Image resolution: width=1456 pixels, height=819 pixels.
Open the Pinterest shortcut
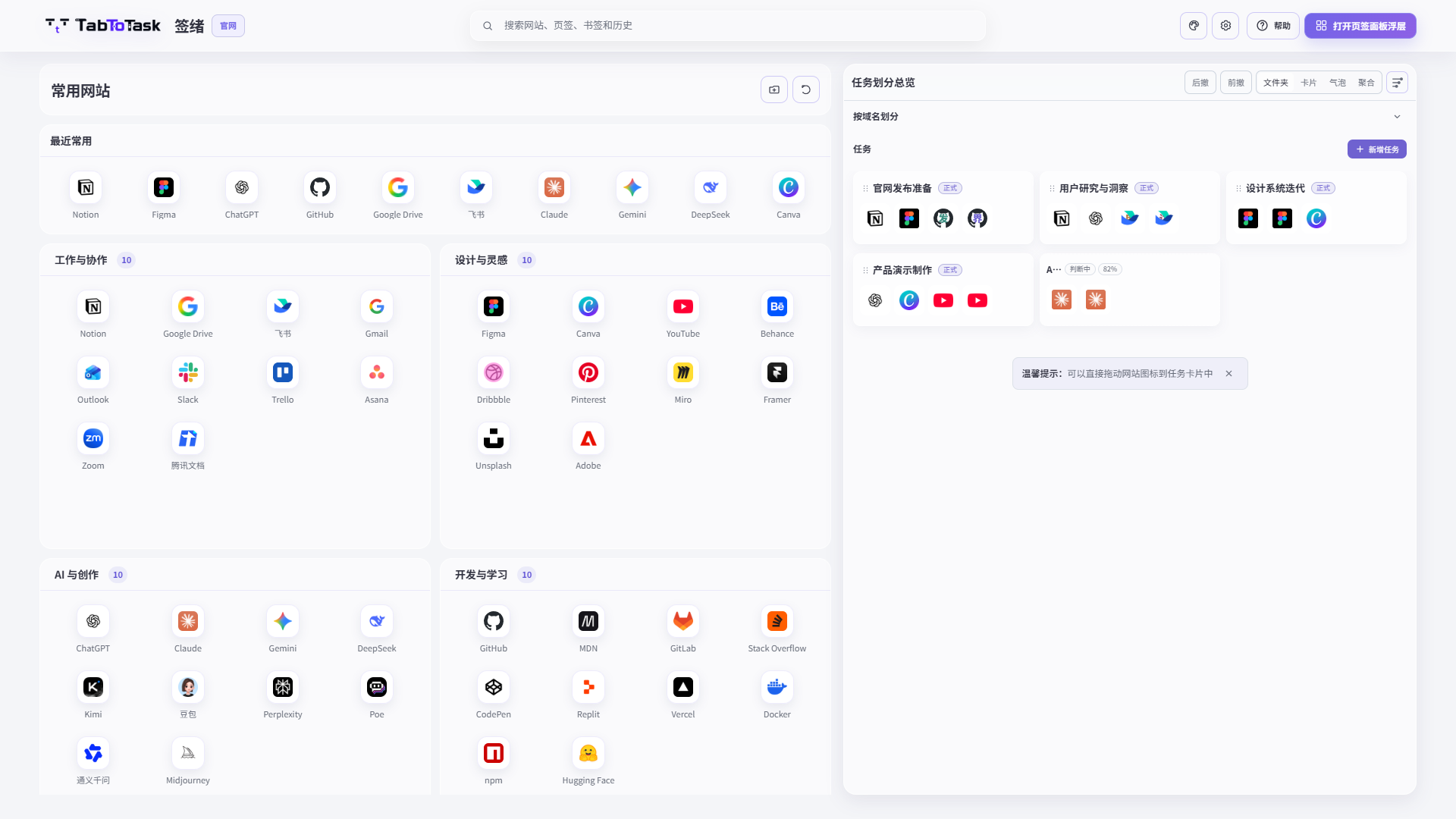pos(588,372)
